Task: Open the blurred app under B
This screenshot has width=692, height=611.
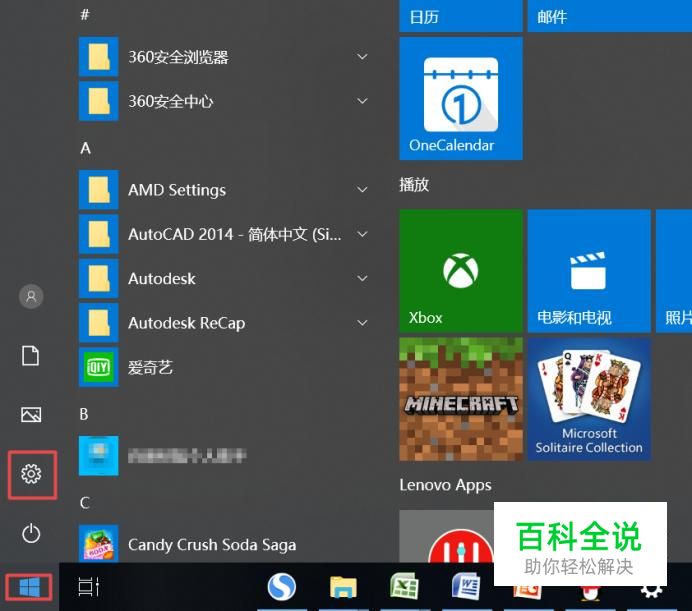Action: 98,456
